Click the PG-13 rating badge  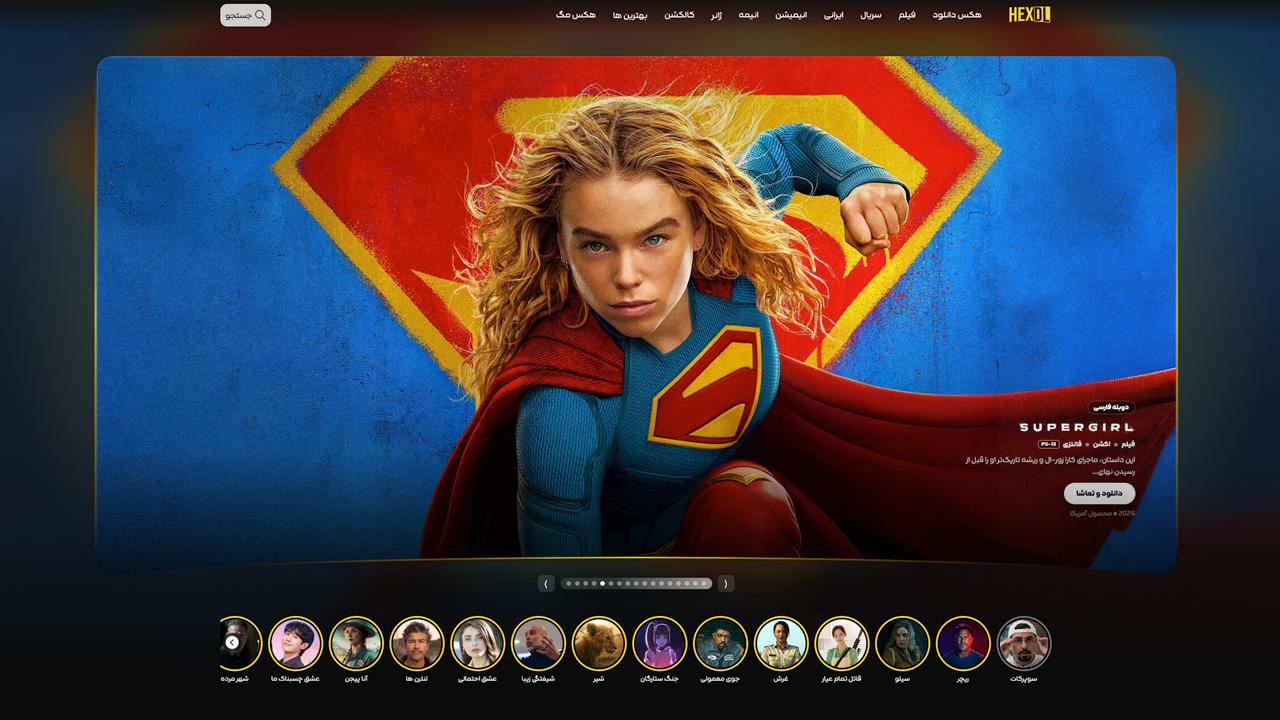[1048, 444]
